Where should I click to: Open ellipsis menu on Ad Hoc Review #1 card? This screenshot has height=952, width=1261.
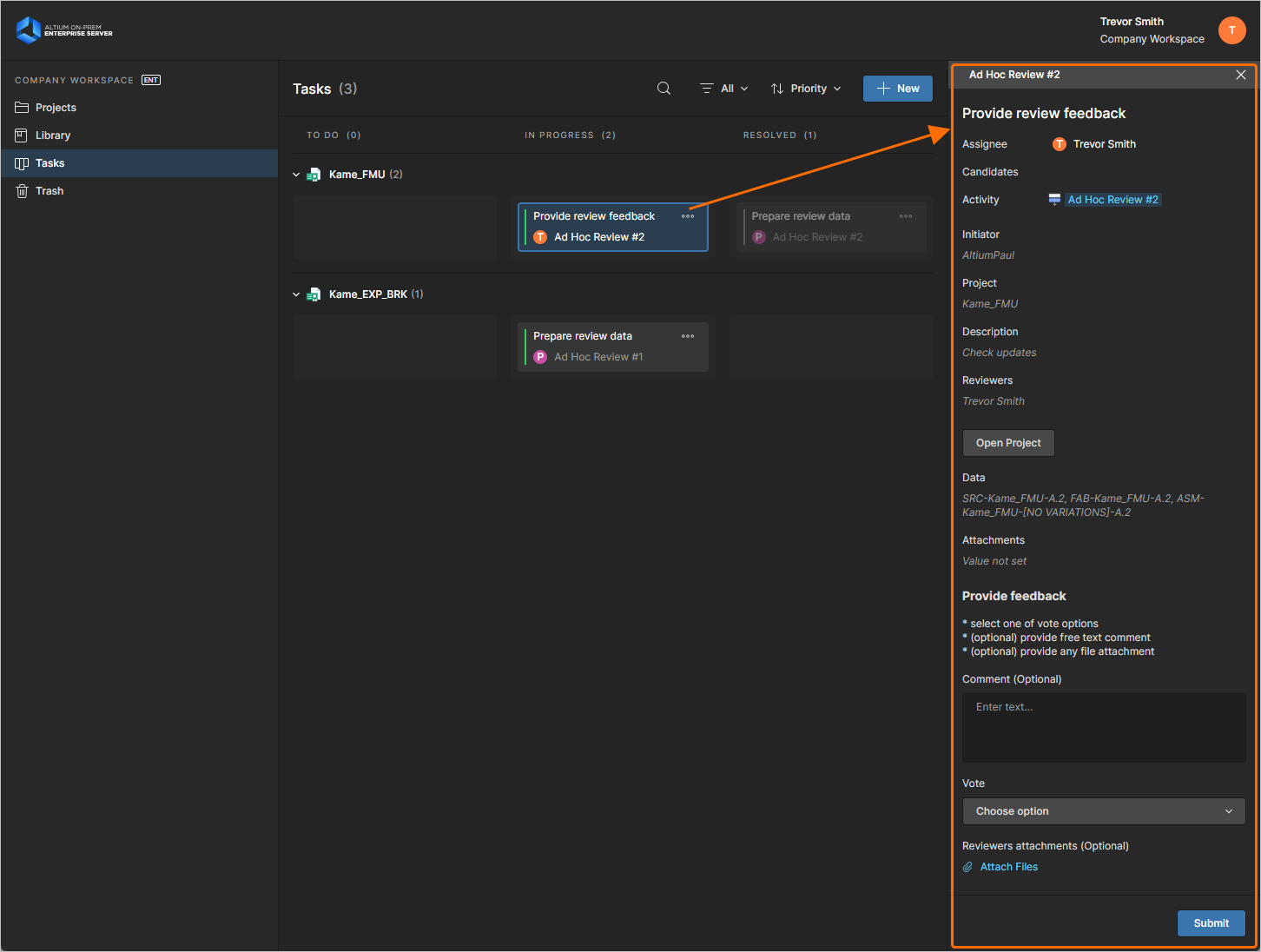688,336
